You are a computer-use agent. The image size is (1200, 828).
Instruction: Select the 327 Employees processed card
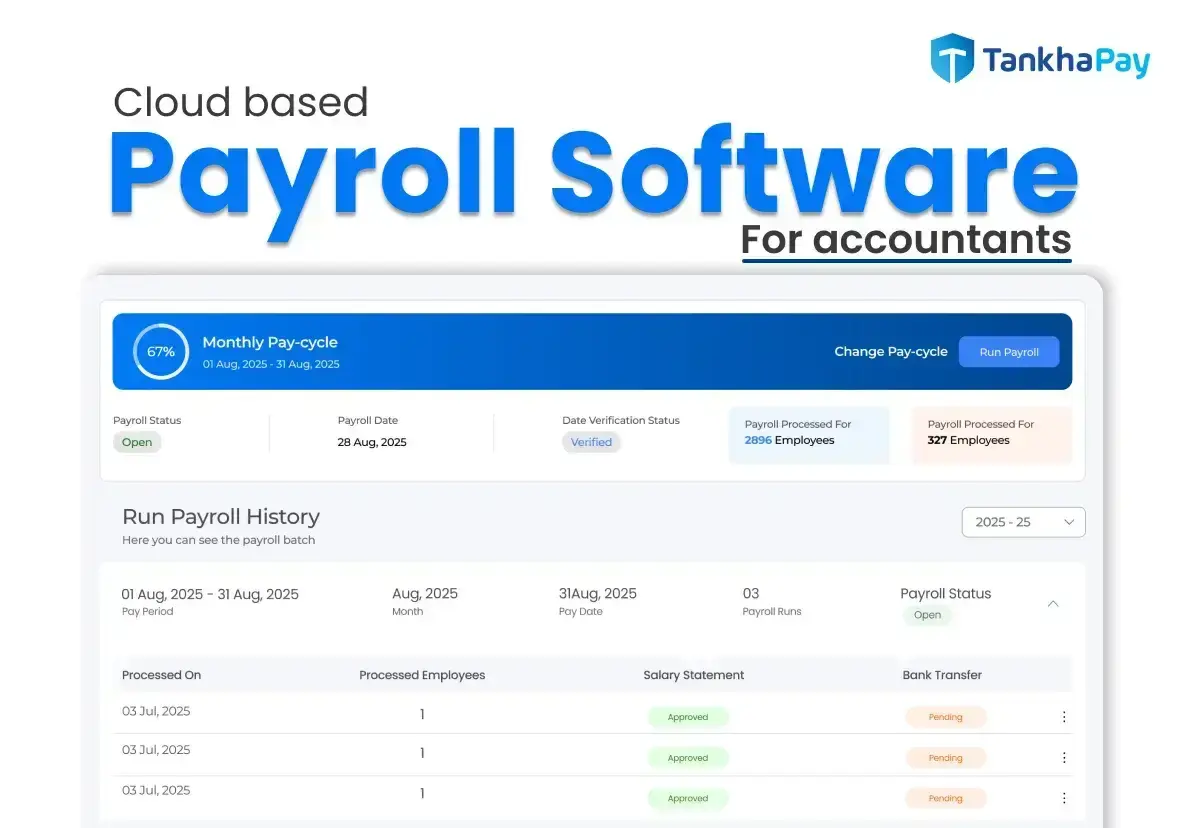(991, 434)
